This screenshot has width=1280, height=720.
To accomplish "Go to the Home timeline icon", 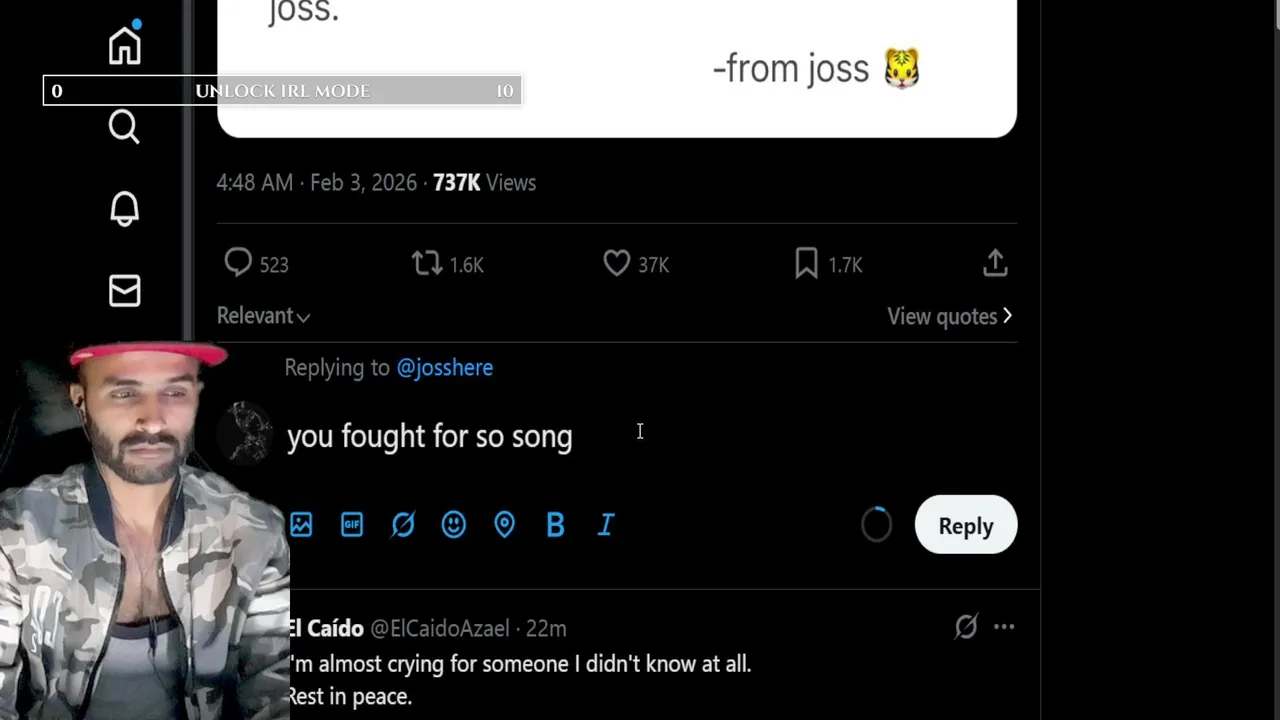I will pyautogui.click(x=125, y=46).
